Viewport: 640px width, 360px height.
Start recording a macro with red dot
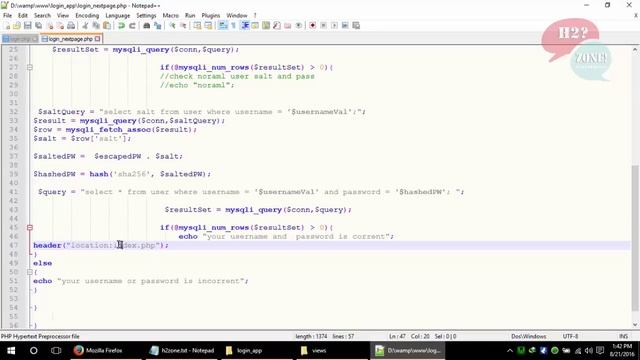[x=313, y=26]
